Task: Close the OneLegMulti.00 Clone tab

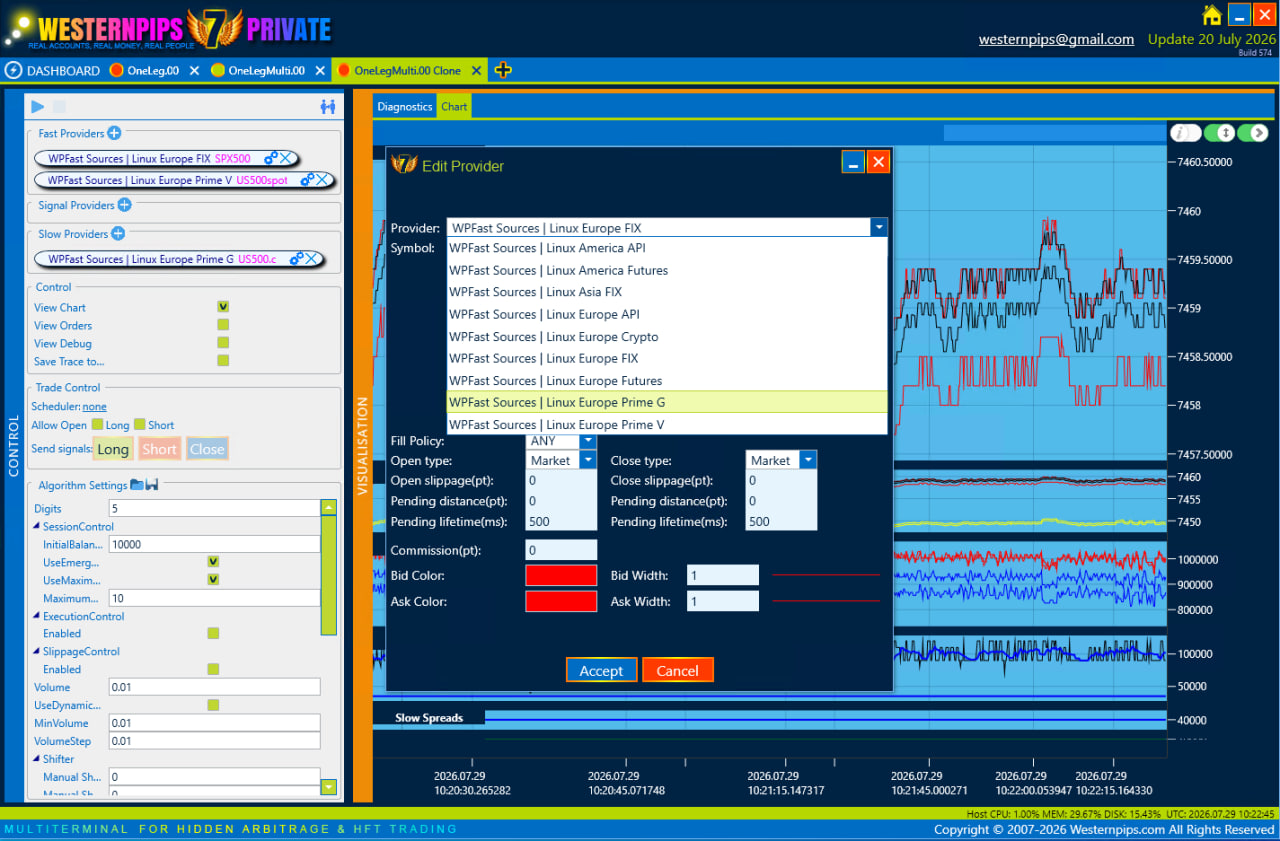Action: pos(476,71)
